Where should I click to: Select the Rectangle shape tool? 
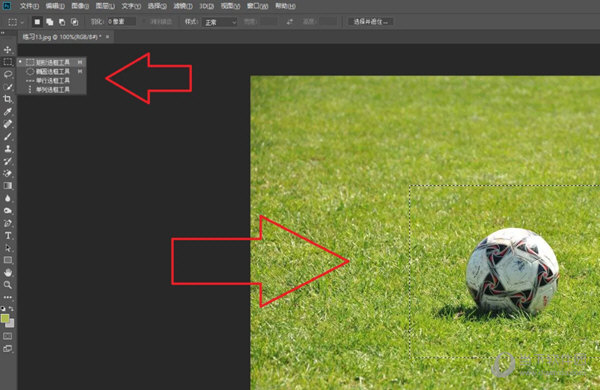point(8,260)
